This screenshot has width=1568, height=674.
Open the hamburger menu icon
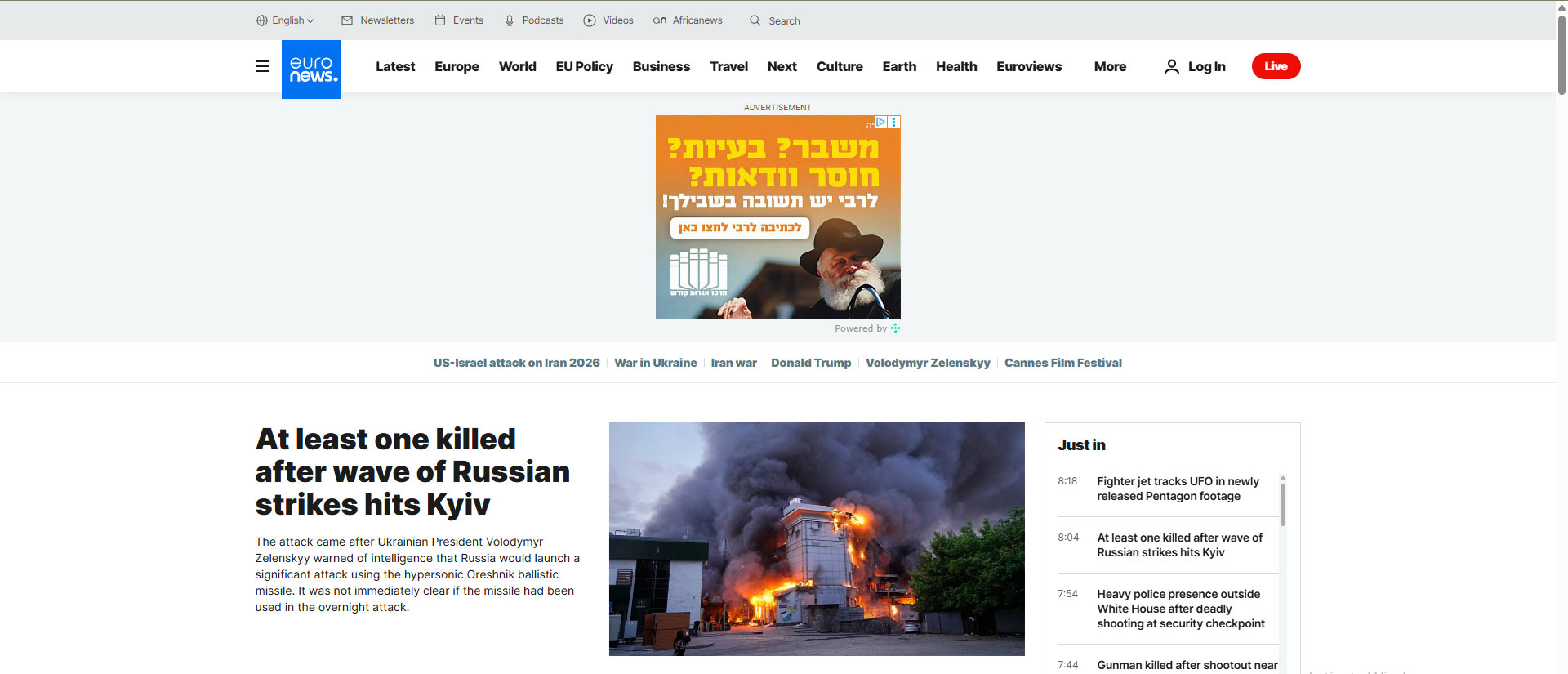[x=262, y=66]
